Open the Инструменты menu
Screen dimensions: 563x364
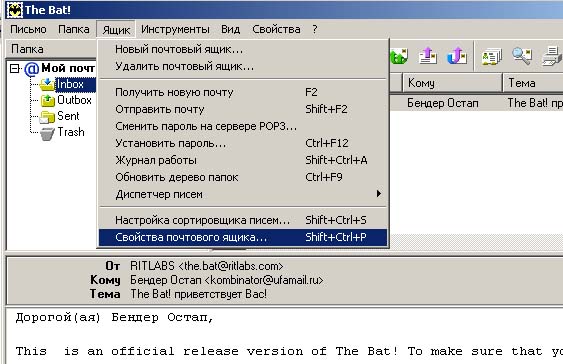tap(175, 29)
